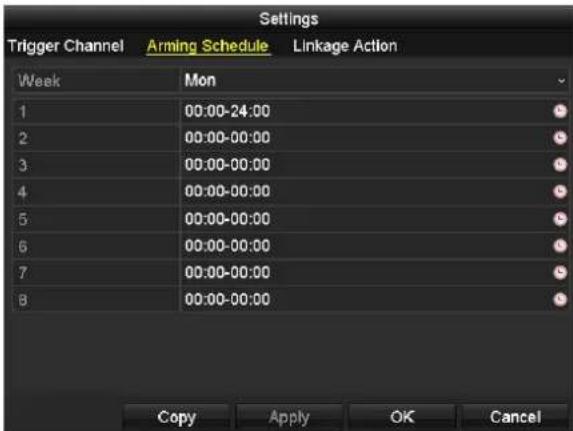Click the Week dropdown chevron arrow
The height and width of the screenshot is (431, 573).
[561, 81]
